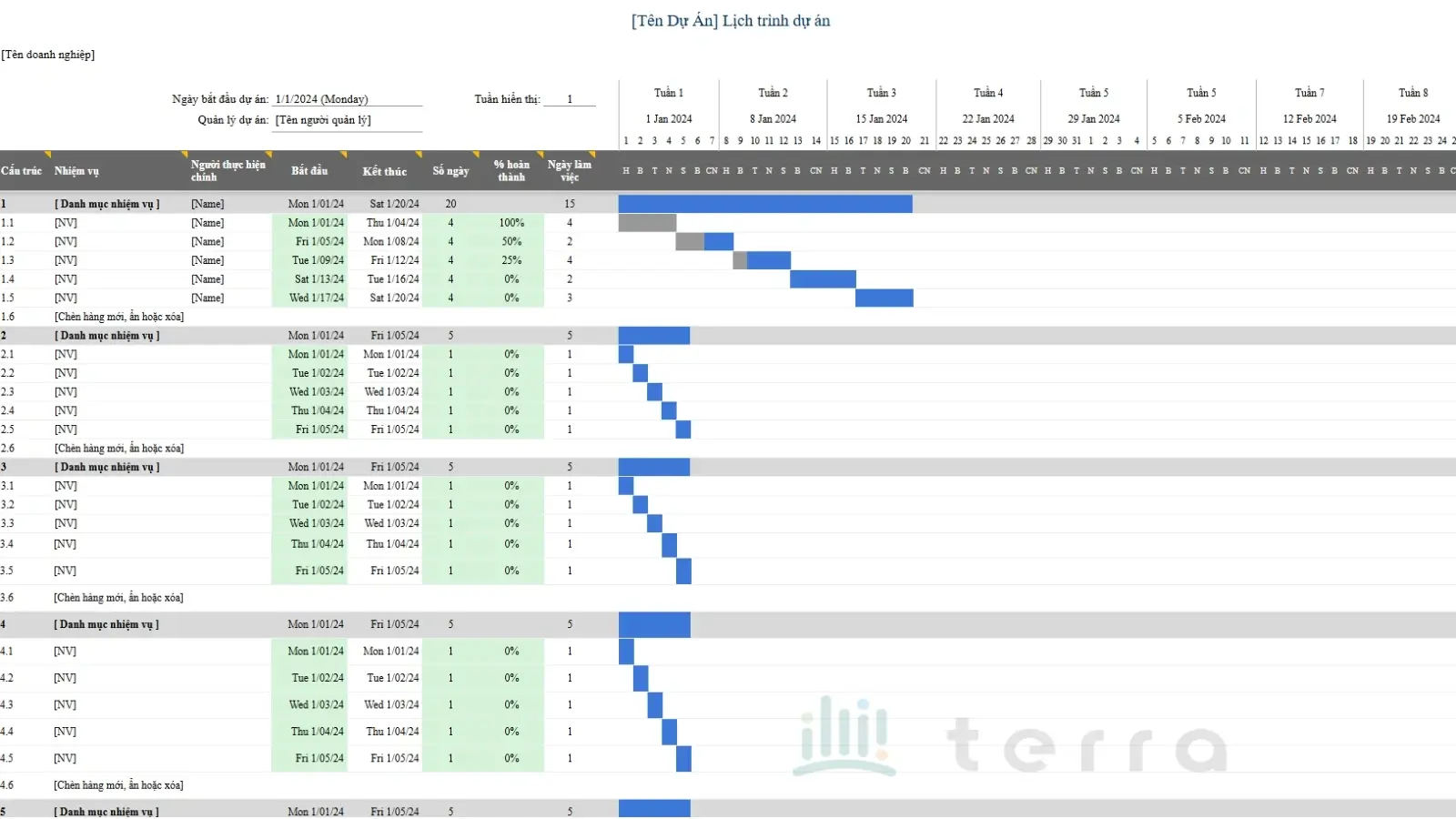Click the "5 Feb 2024" week date
The height and width of the screenshot is (819, 1456).
1201,119
